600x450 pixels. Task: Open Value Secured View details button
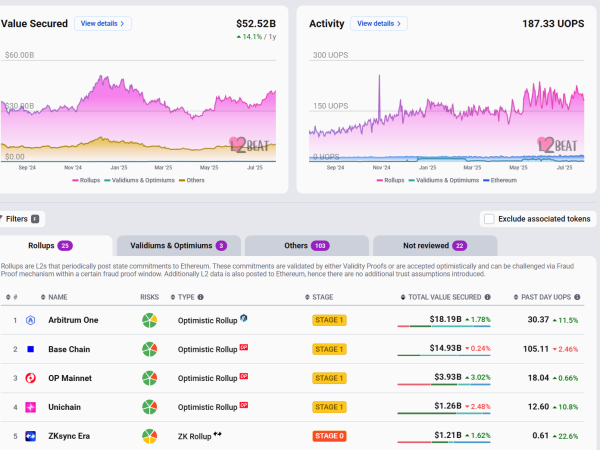103,23
